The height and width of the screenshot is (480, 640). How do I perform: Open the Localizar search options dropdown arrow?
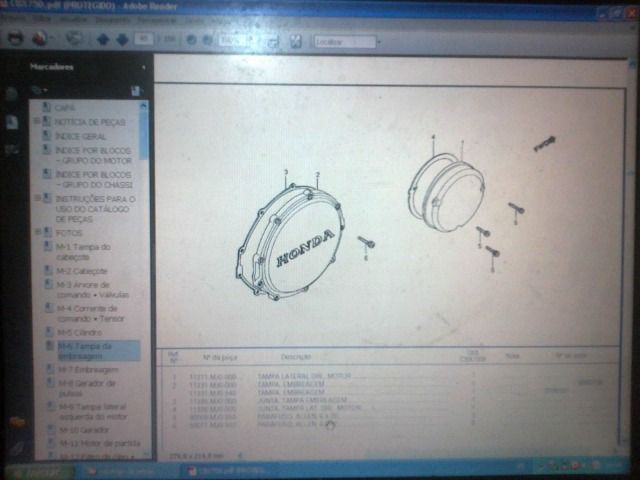pyautogui.click(x=379, y=42)
